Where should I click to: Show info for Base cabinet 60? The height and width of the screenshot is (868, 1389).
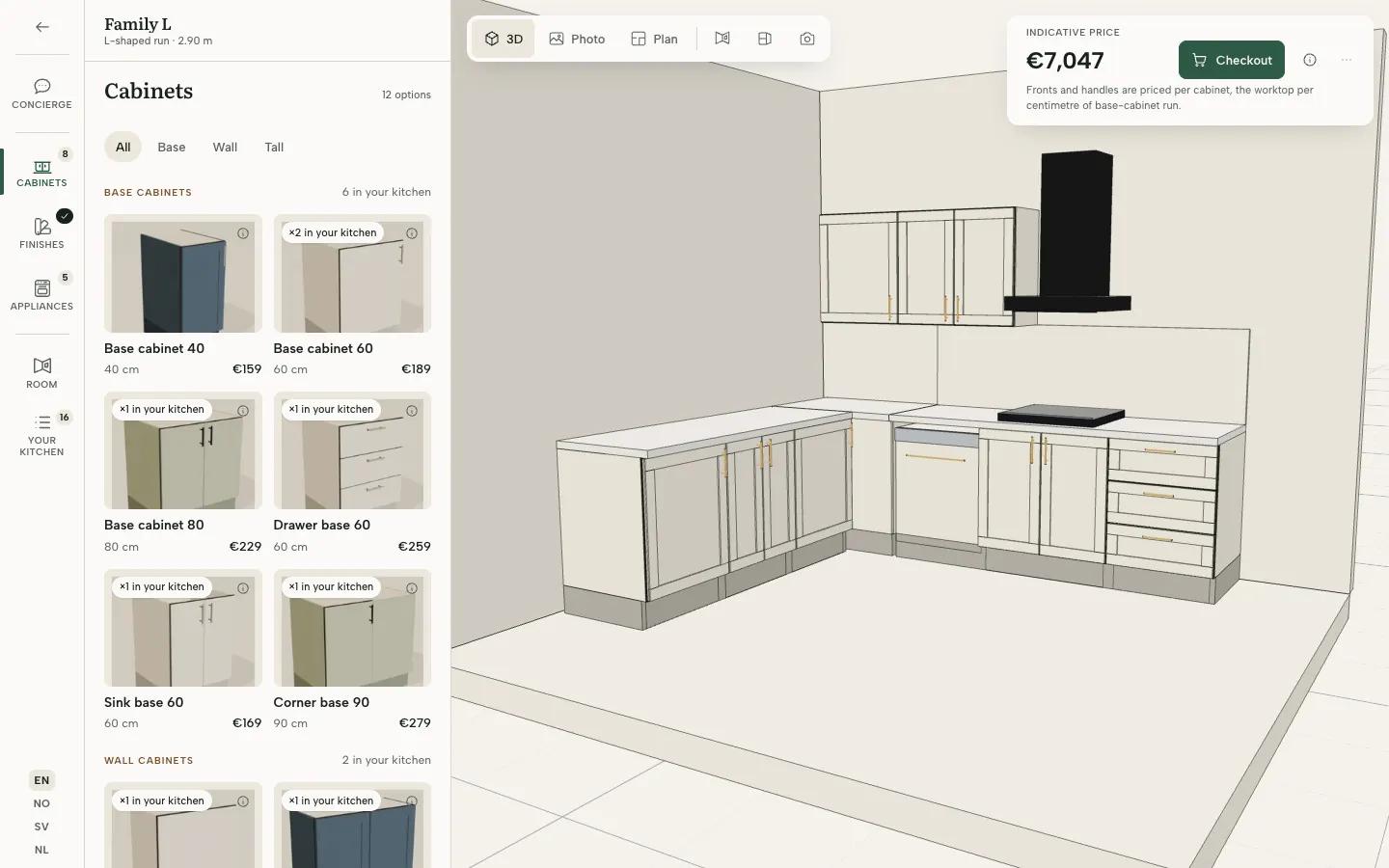(412, 233)
